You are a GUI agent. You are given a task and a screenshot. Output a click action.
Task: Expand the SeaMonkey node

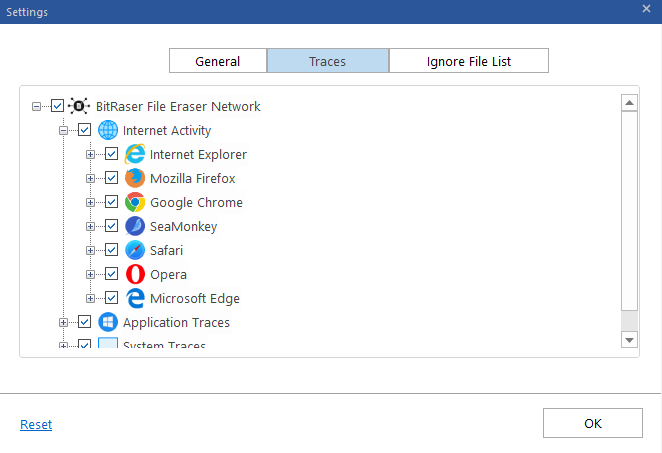pos(90,227)
